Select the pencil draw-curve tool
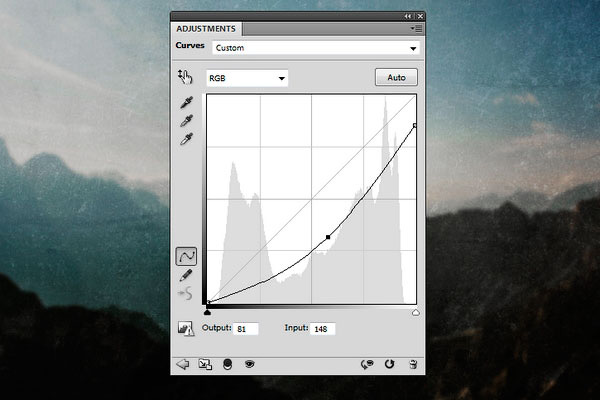600x400 pixels. tap(186, 275)
